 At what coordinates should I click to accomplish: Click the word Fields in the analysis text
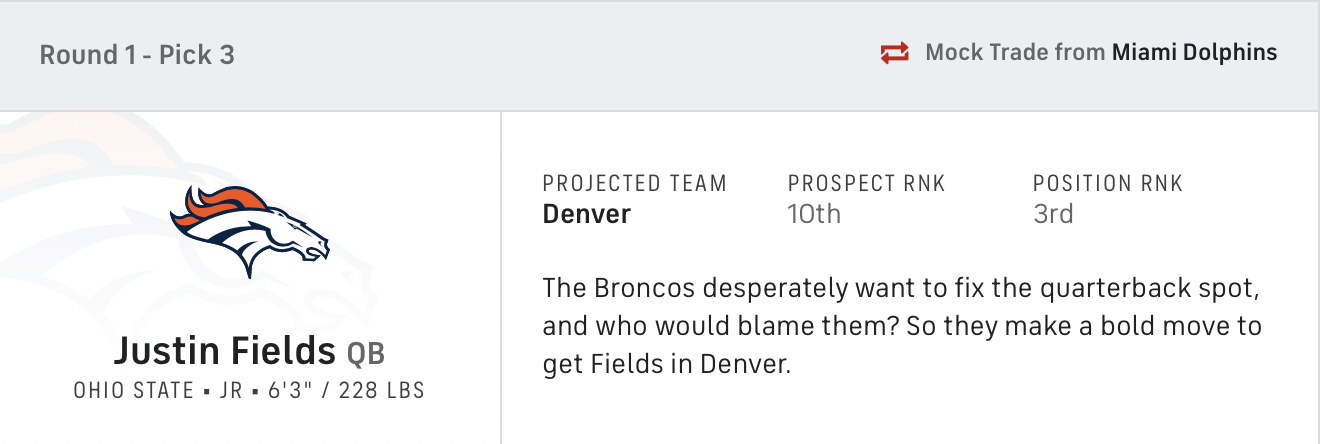click(x=620, y=365)
